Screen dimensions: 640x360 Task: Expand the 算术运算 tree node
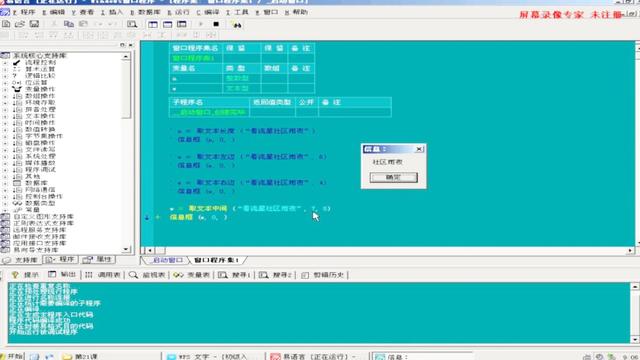[x=5, y=69]
